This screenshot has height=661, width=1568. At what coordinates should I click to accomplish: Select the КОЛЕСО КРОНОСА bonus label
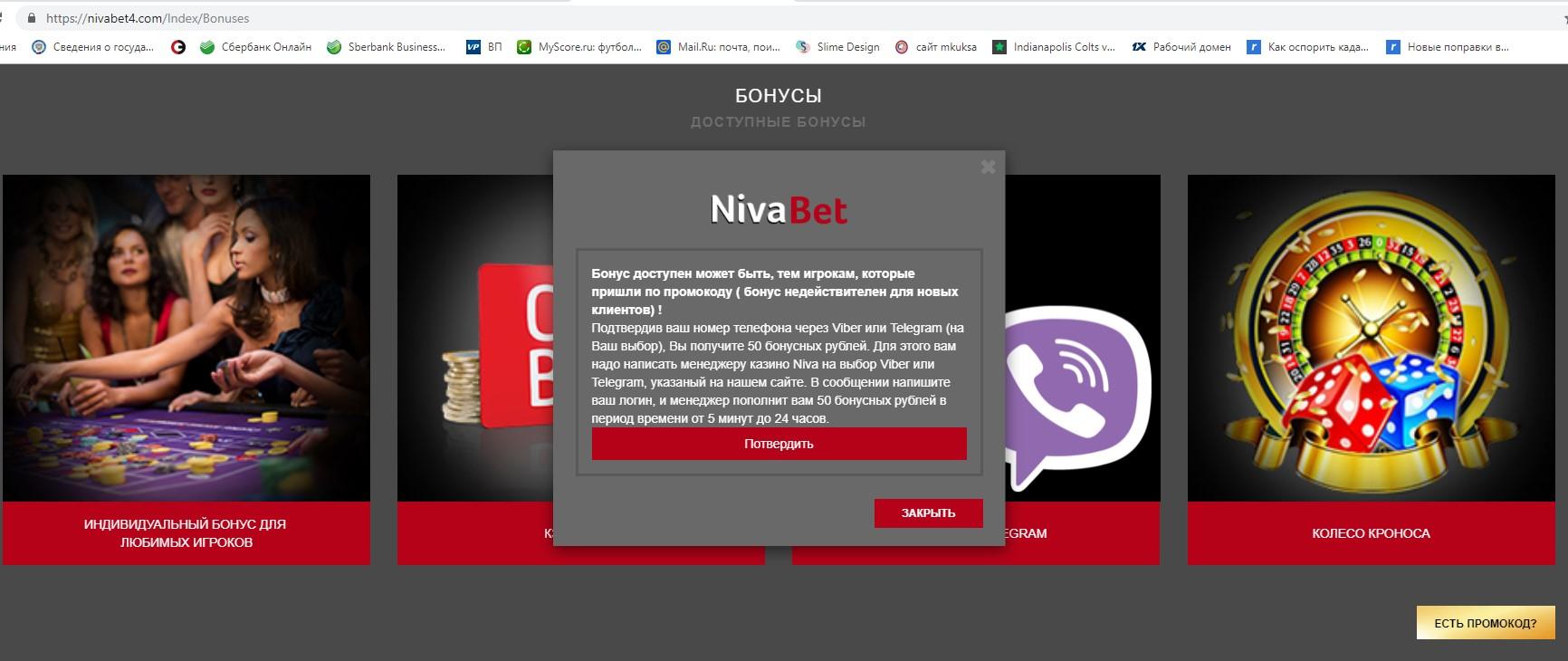1371,533
